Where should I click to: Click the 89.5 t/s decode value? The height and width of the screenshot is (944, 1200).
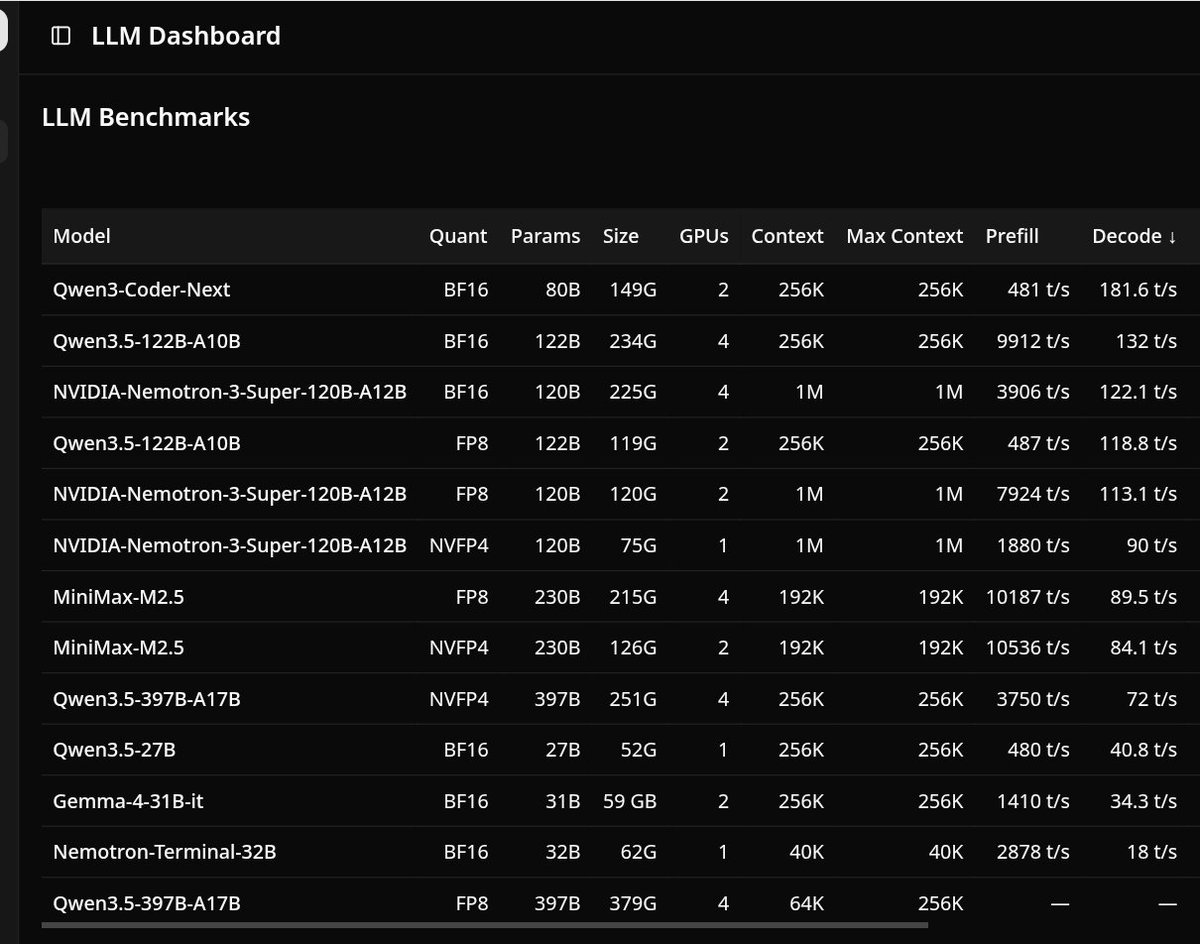pos(1144,597)
